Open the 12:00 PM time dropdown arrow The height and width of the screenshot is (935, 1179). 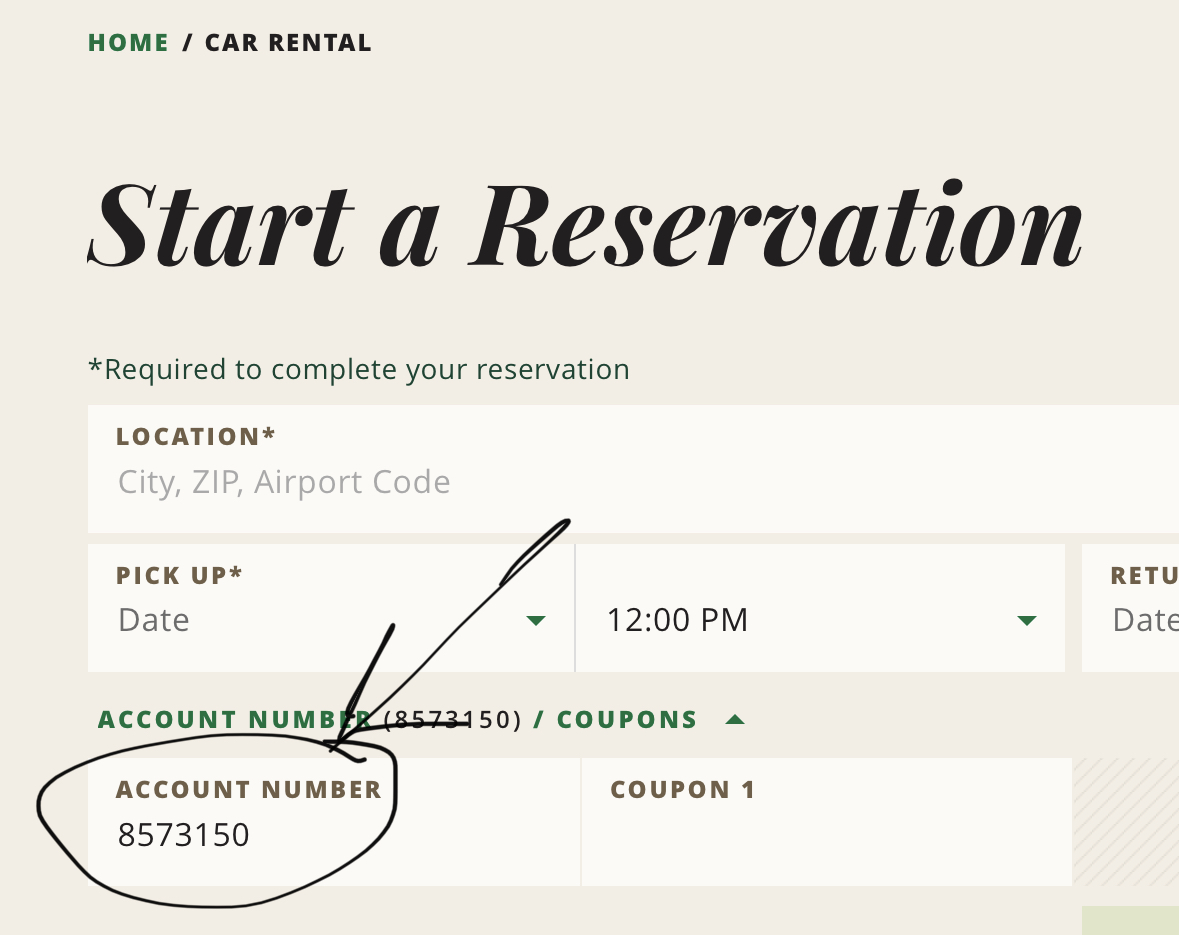pyautogui.click(x=1026, y=621)
